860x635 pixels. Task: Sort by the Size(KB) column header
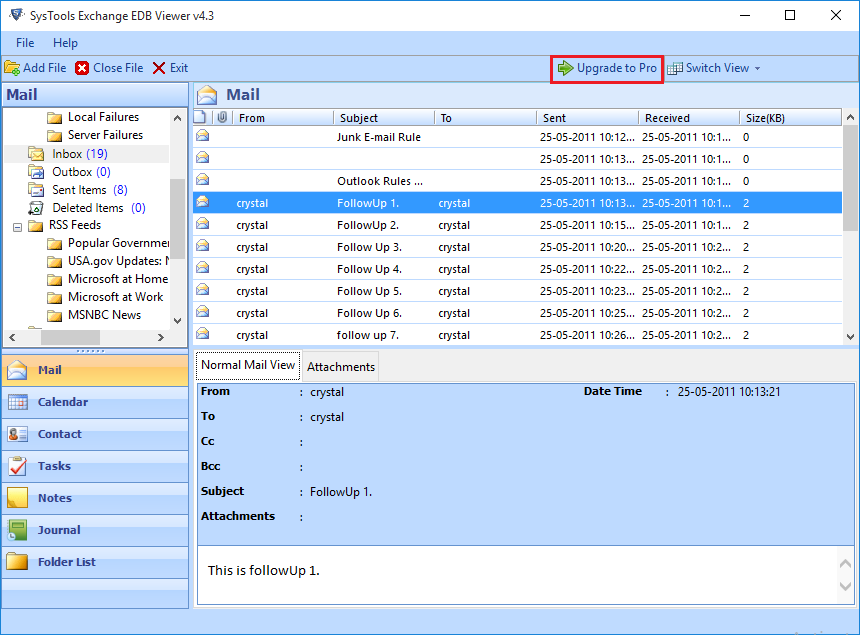tap(790, 118)
